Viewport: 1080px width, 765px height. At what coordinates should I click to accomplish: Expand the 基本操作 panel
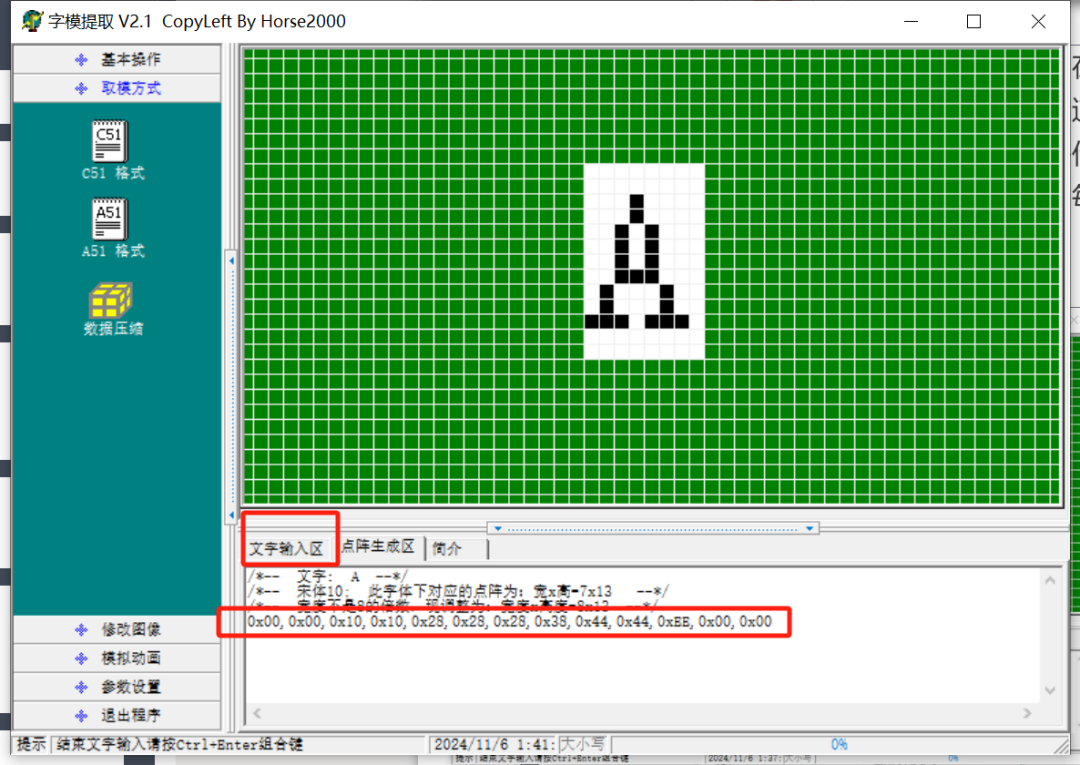point(117,60)
